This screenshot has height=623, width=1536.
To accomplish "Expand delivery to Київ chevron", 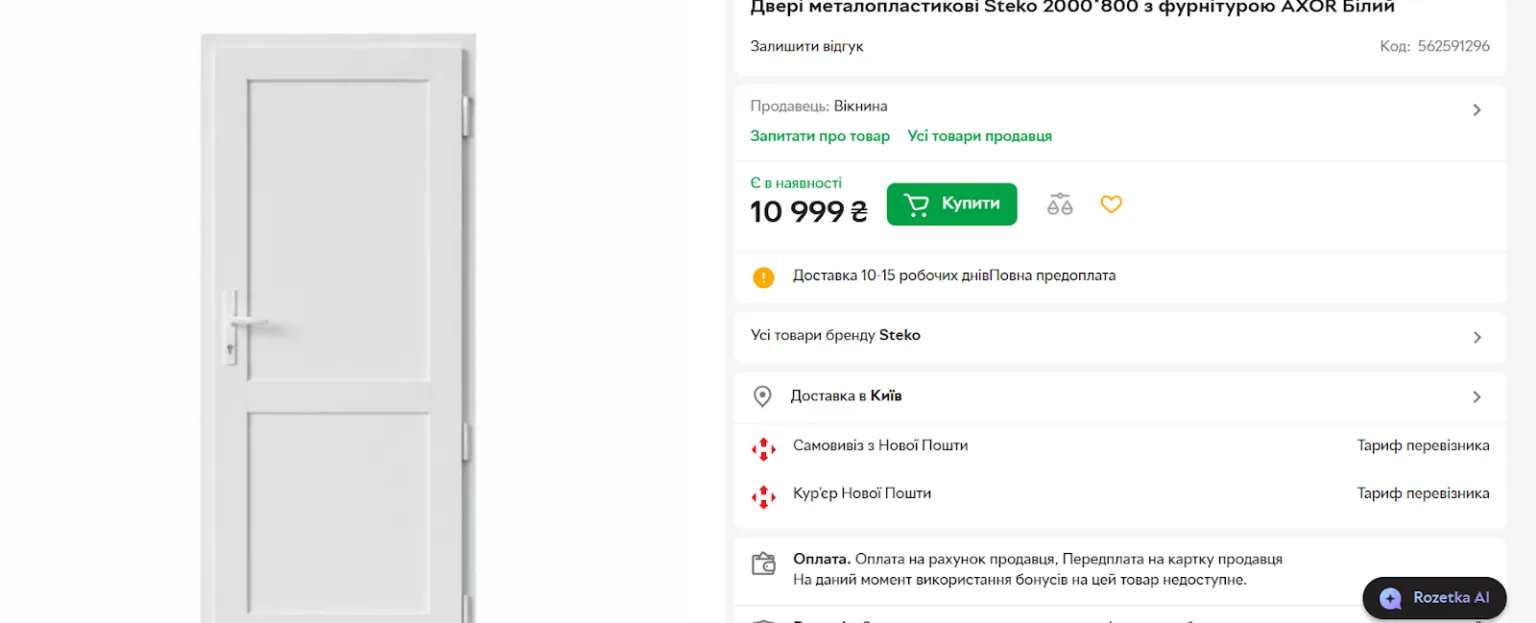I will (x=1476, y=397).
